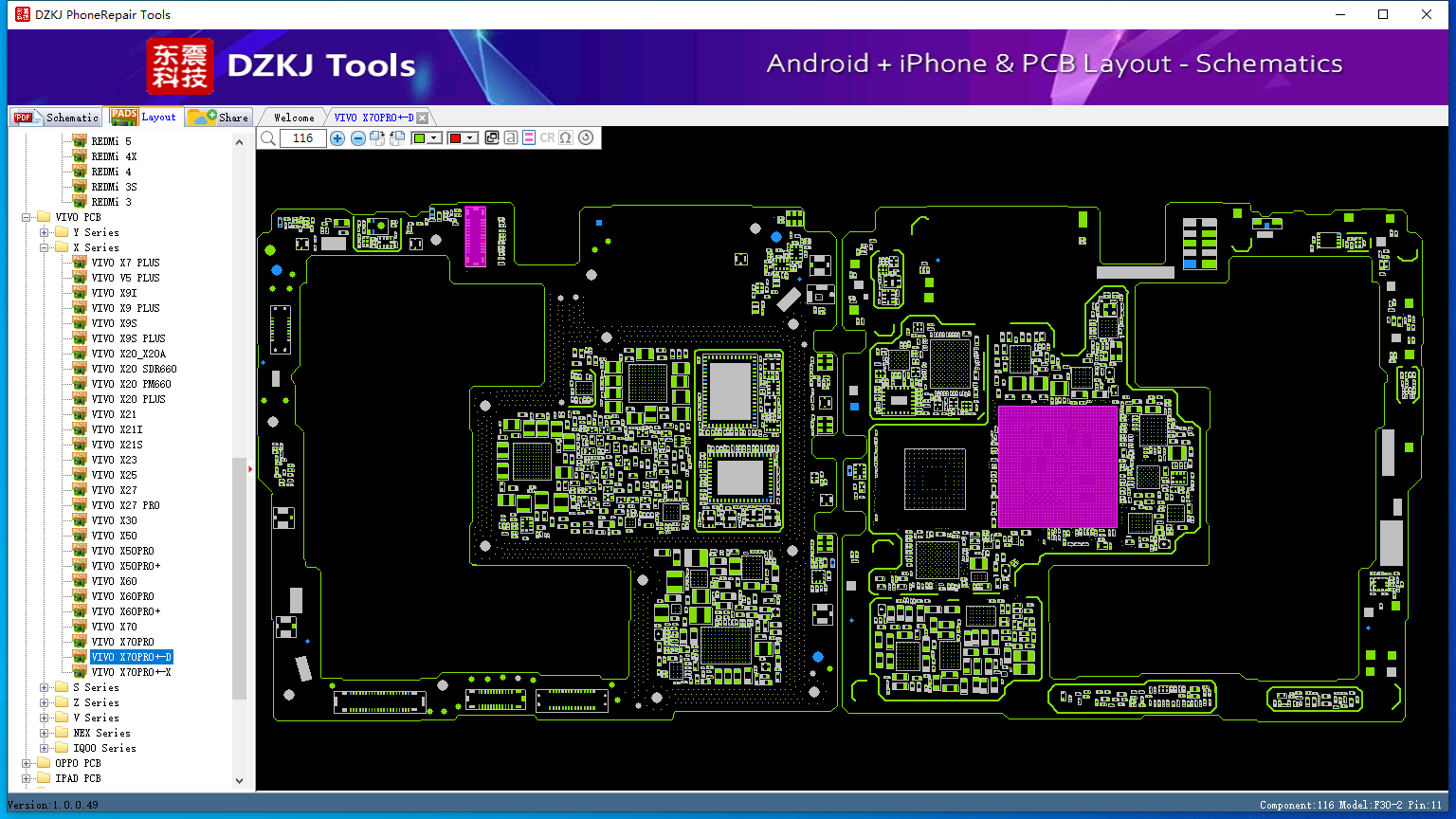Click the zoom value field showing 116
The width and height of the screenshot is (1456, 819).
pyautogui.click(x=303, y=138)
